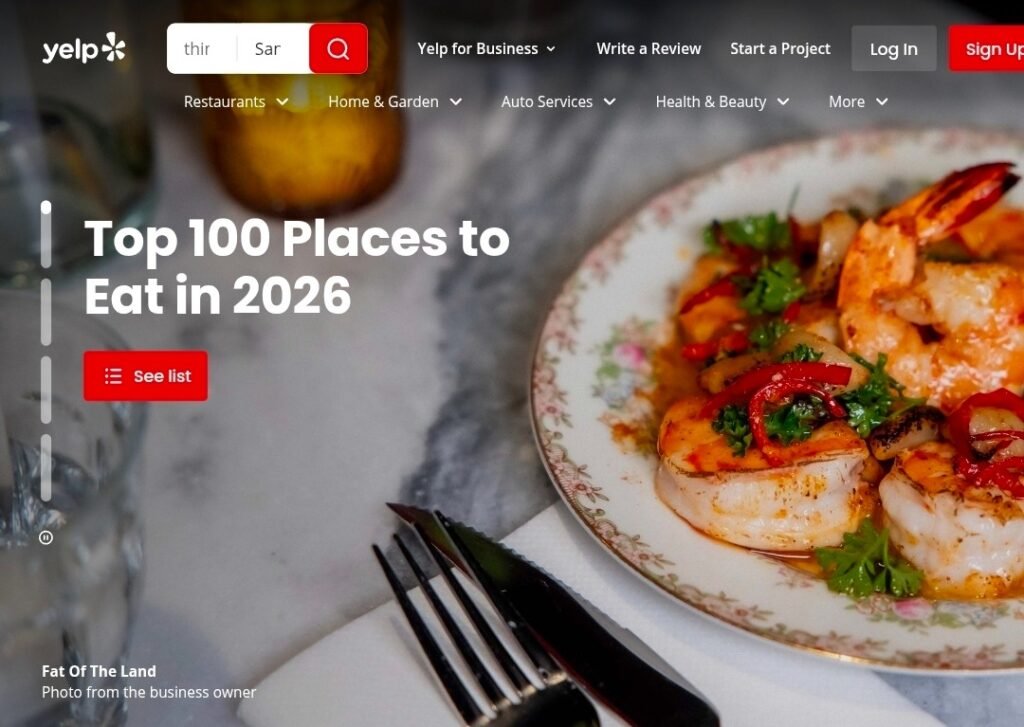Go to the fourth slide indicator

(x=46, y=468)
